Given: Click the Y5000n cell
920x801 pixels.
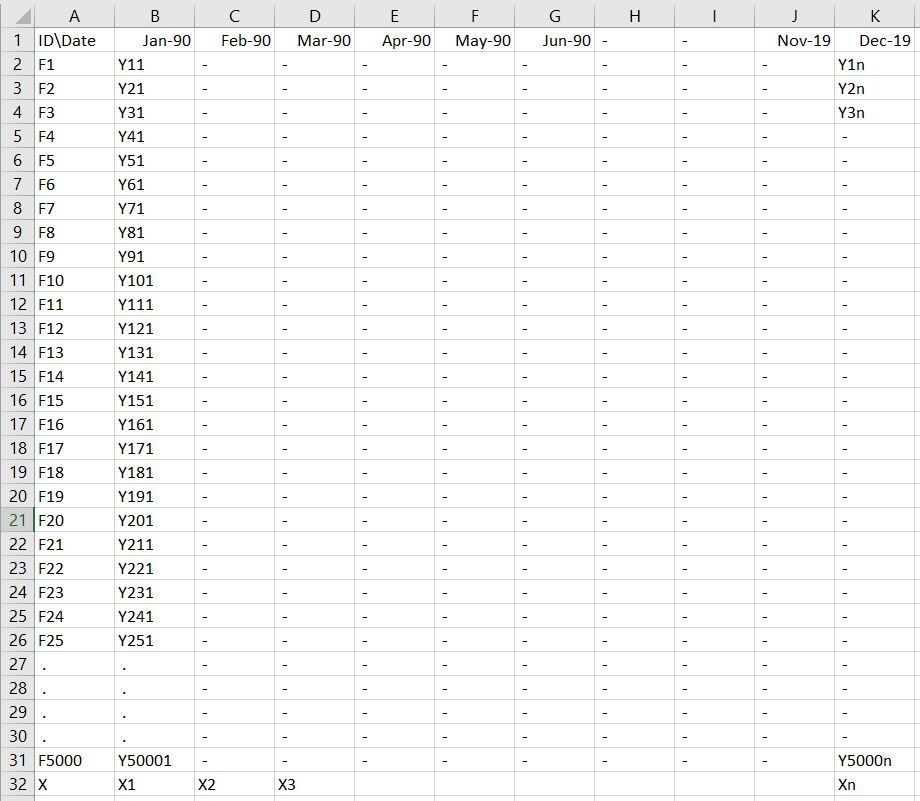Looking at the screenshot, I should [x=874, y=760].
